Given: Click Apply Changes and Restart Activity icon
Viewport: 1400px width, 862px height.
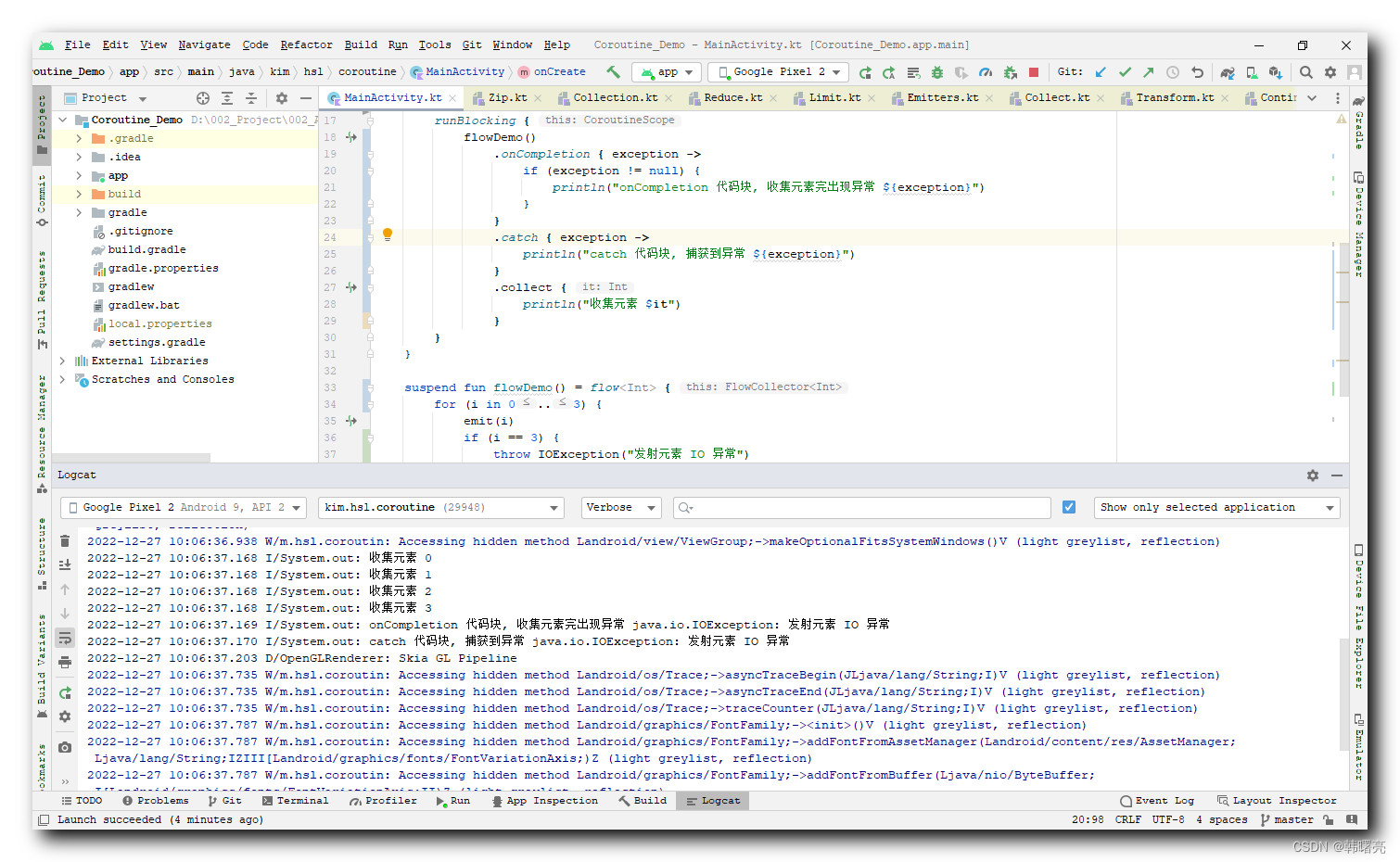Looking at the screenshot, I should click(x=889, y=72).
